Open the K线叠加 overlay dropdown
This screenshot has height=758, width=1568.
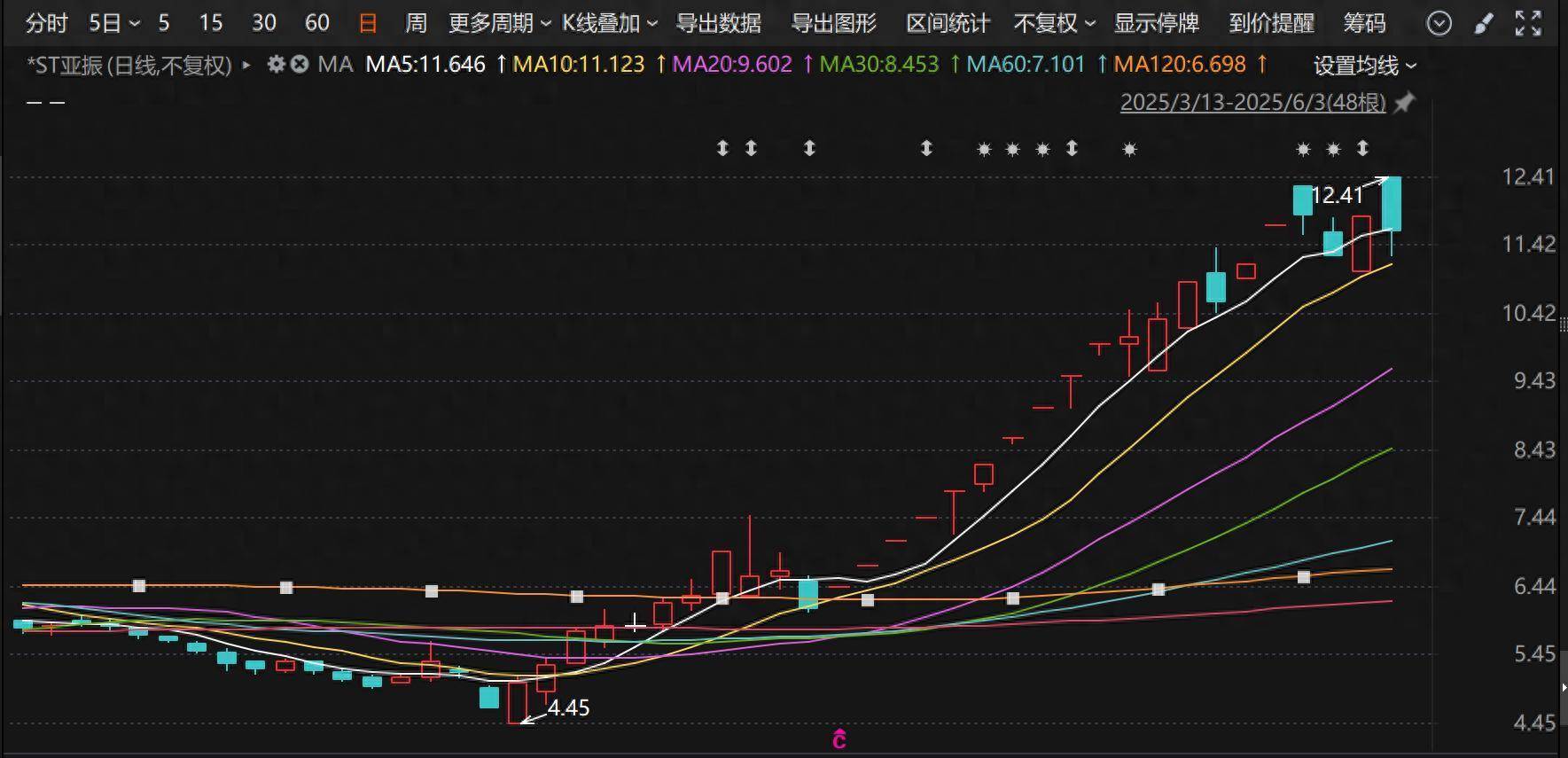[609, 23]
